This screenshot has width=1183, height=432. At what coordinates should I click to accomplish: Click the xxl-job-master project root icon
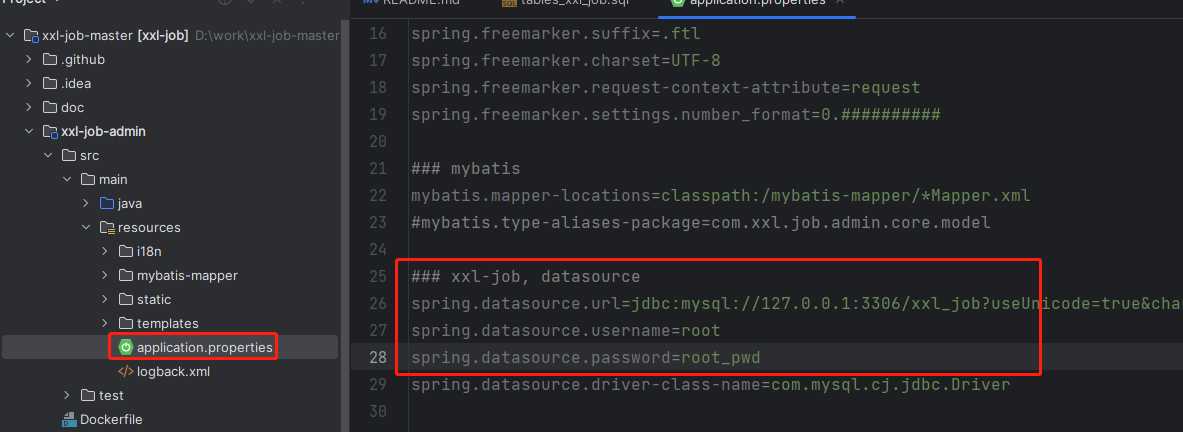click(x=30, y=35)
